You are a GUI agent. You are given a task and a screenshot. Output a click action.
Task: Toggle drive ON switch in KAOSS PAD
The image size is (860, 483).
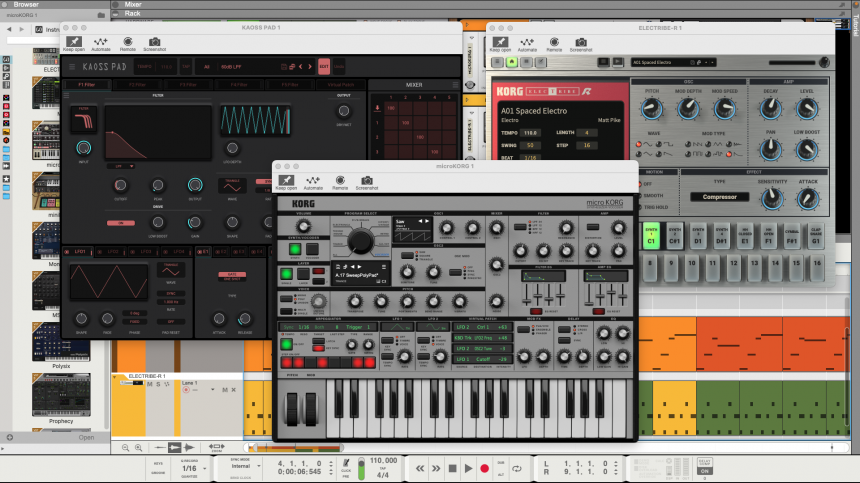121,223
